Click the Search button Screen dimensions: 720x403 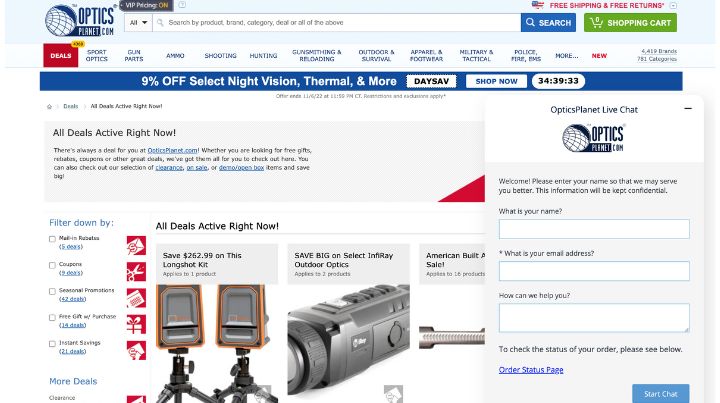pyautogui.click(x=548, y=22)
